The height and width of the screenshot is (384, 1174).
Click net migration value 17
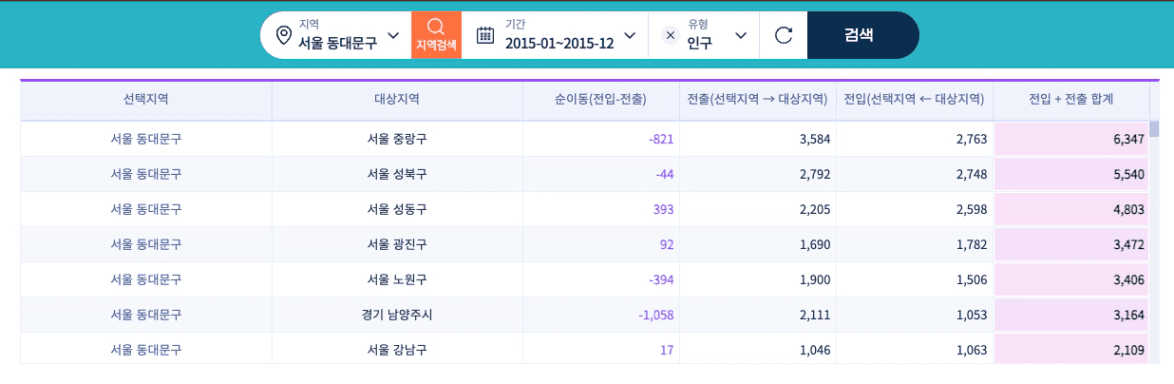(x=668, y=350)
